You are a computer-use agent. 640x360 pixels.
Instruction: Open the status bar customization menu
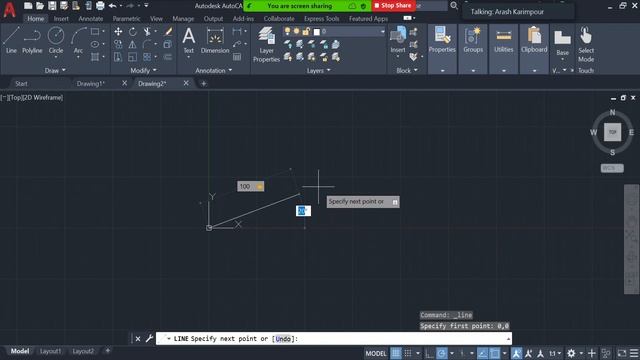click(x=634, y=353)
